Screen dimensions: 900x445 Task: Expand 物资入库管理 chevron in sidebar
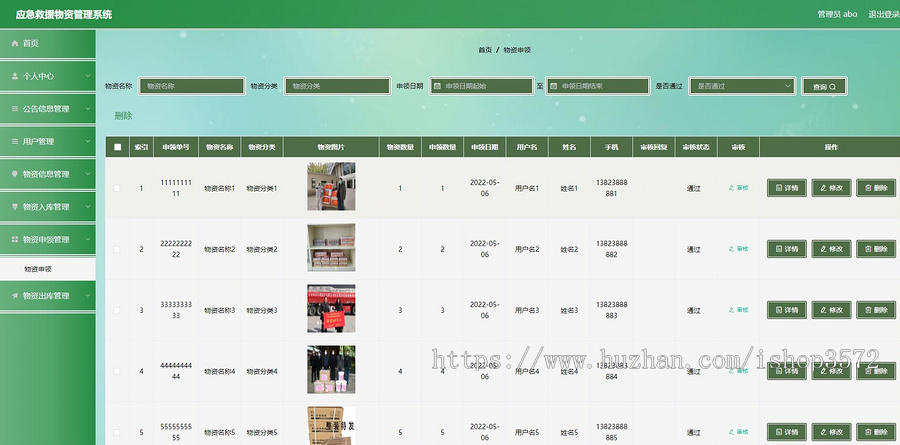88,207
